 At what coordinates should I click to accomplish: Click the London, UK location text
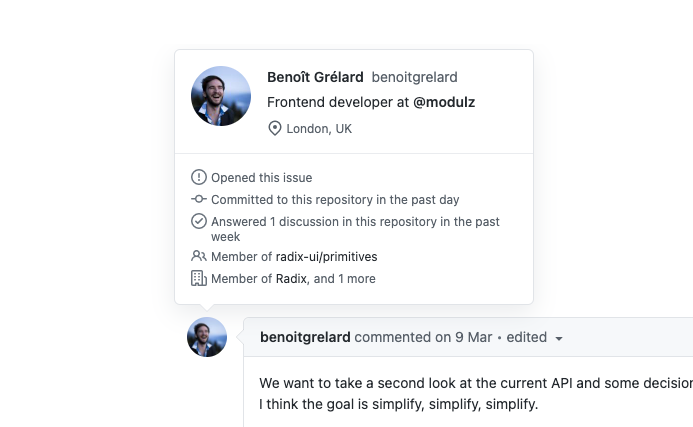319,129
